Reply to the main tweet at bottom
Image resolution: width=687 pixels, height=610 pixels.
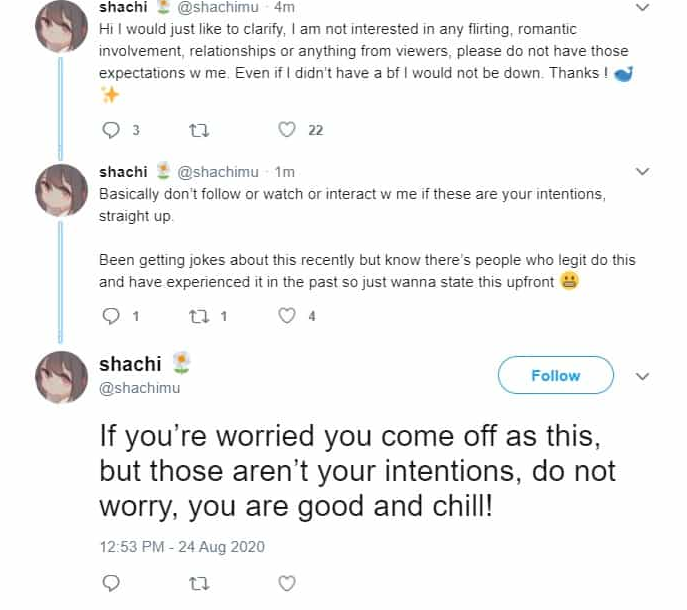(111, 582)
